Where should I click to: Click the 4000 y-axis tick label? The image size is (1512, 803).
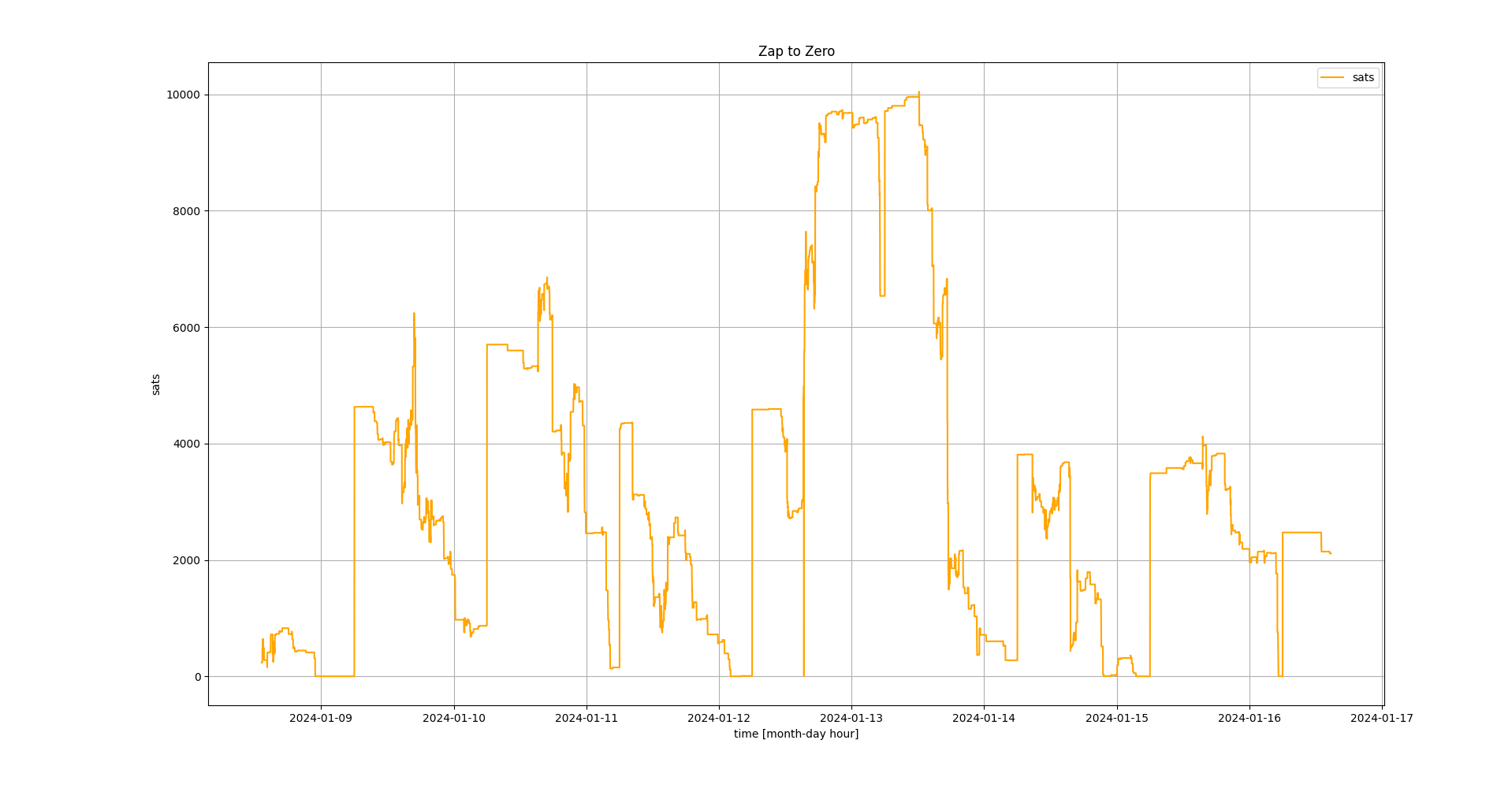point(186,444)
